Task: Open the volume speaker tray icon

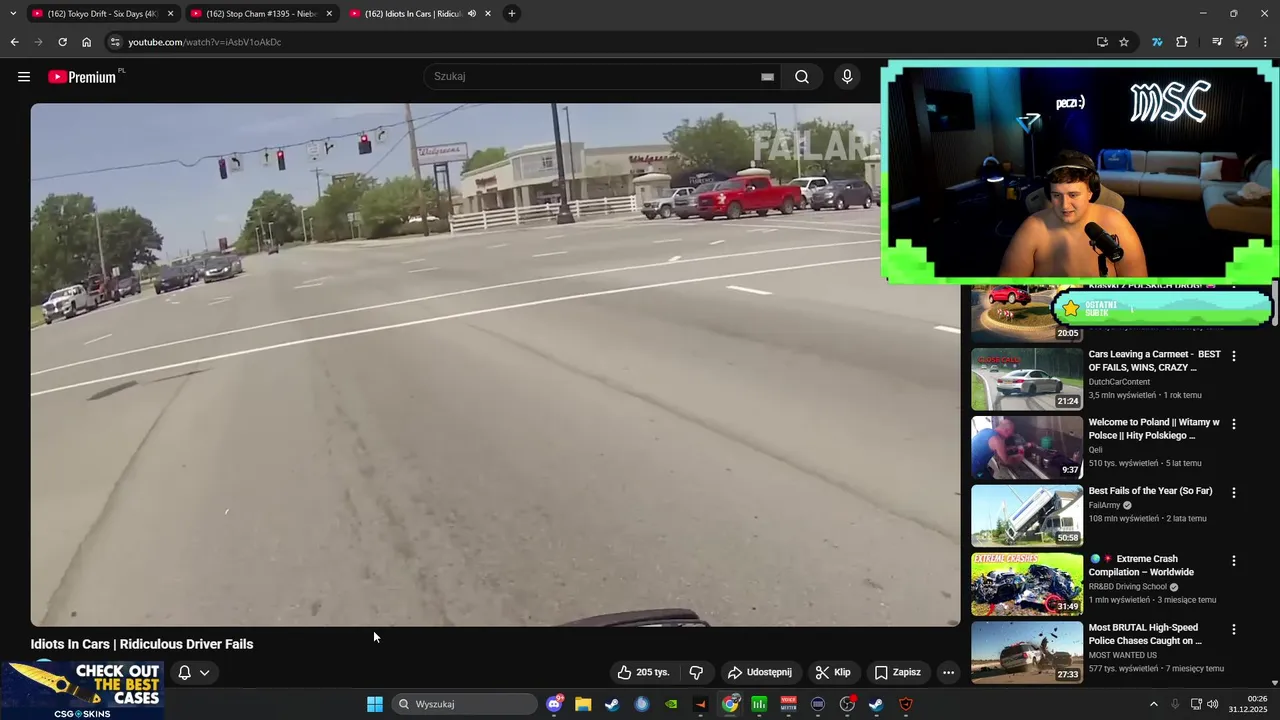Action: click(1212, 704)
